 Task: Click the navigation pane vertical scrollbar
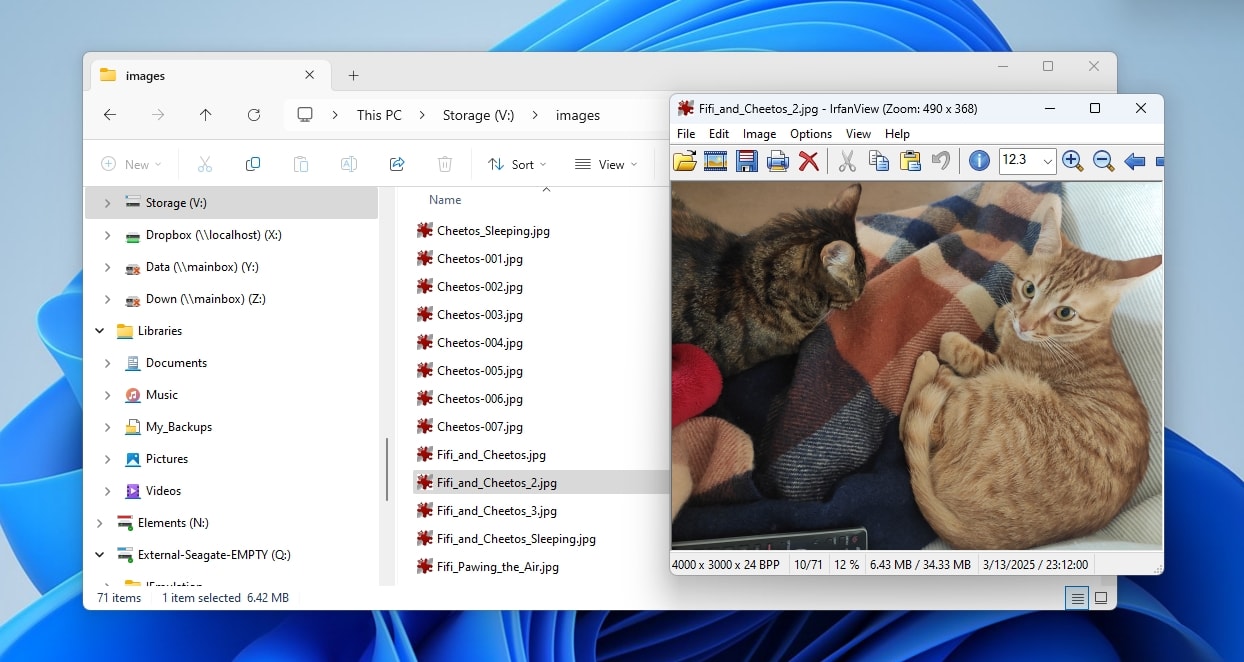386,469
